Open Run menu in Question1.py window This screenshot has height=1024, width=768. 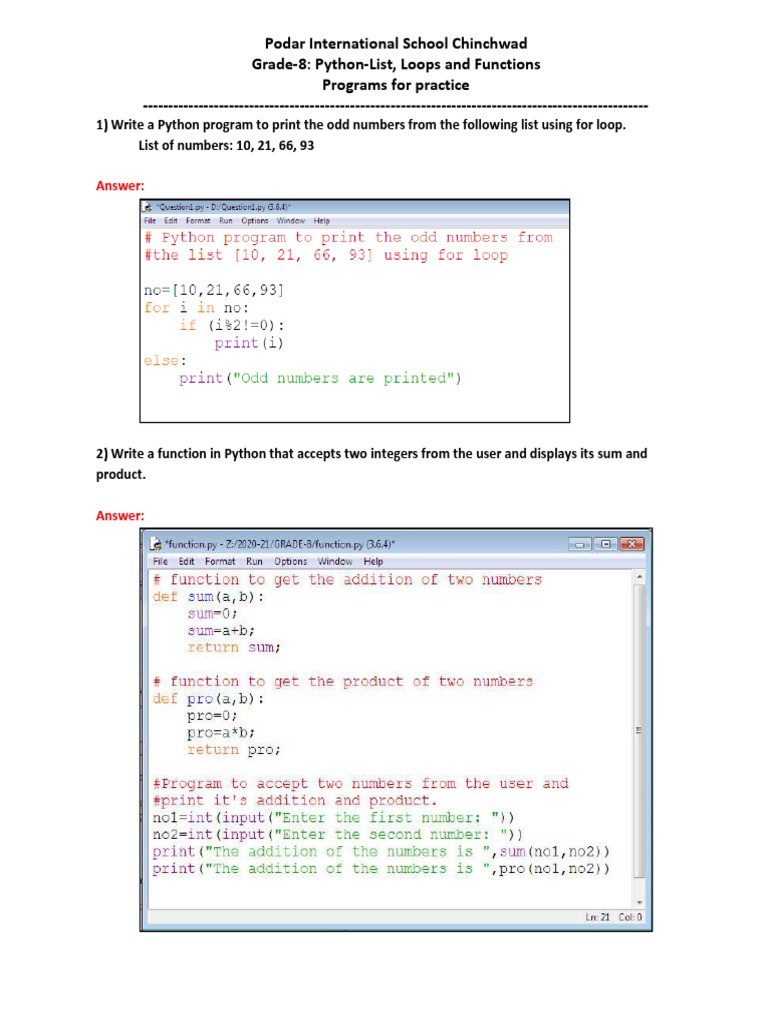[x=225, y=221]
